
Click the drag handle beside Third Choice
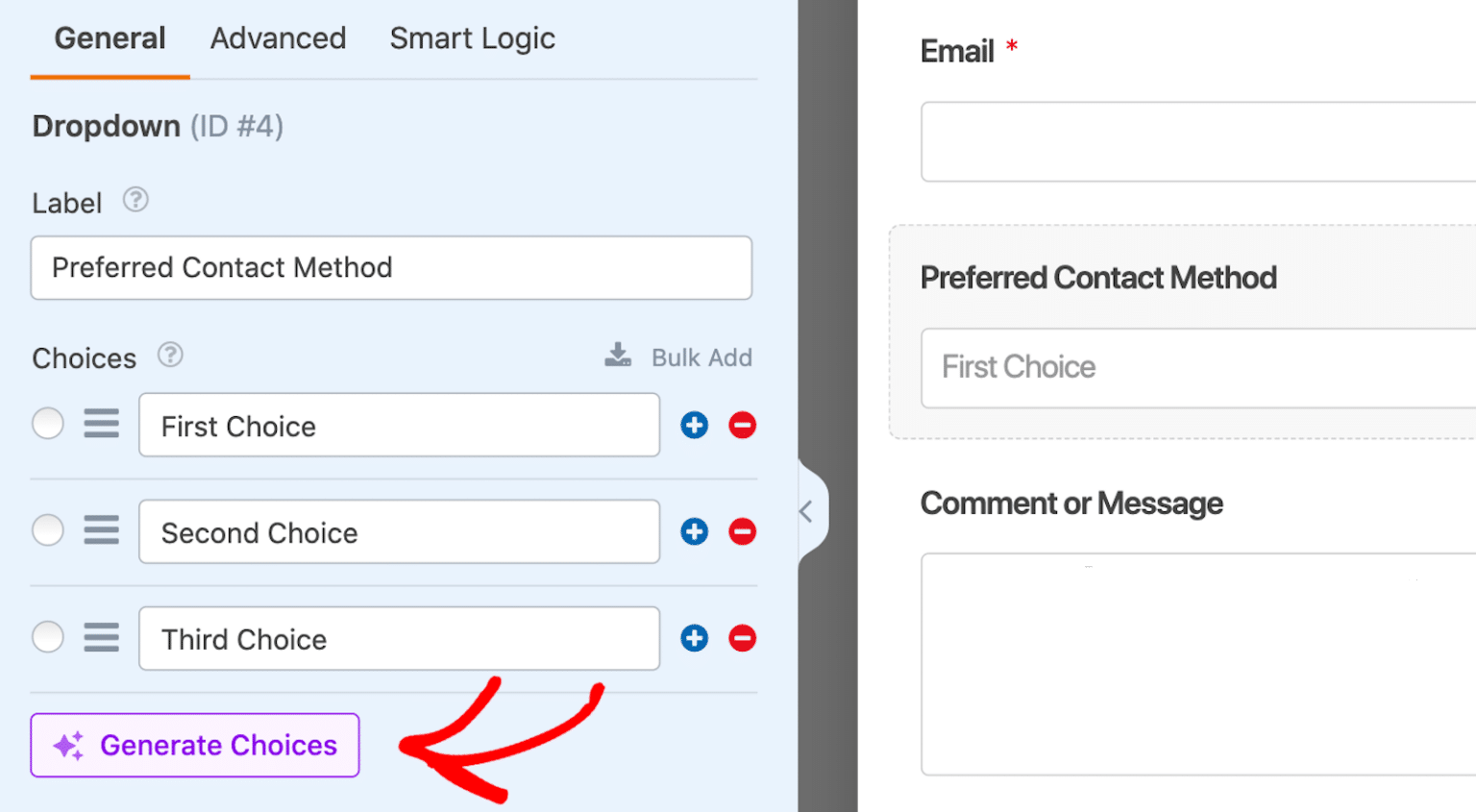coord(102,637)
